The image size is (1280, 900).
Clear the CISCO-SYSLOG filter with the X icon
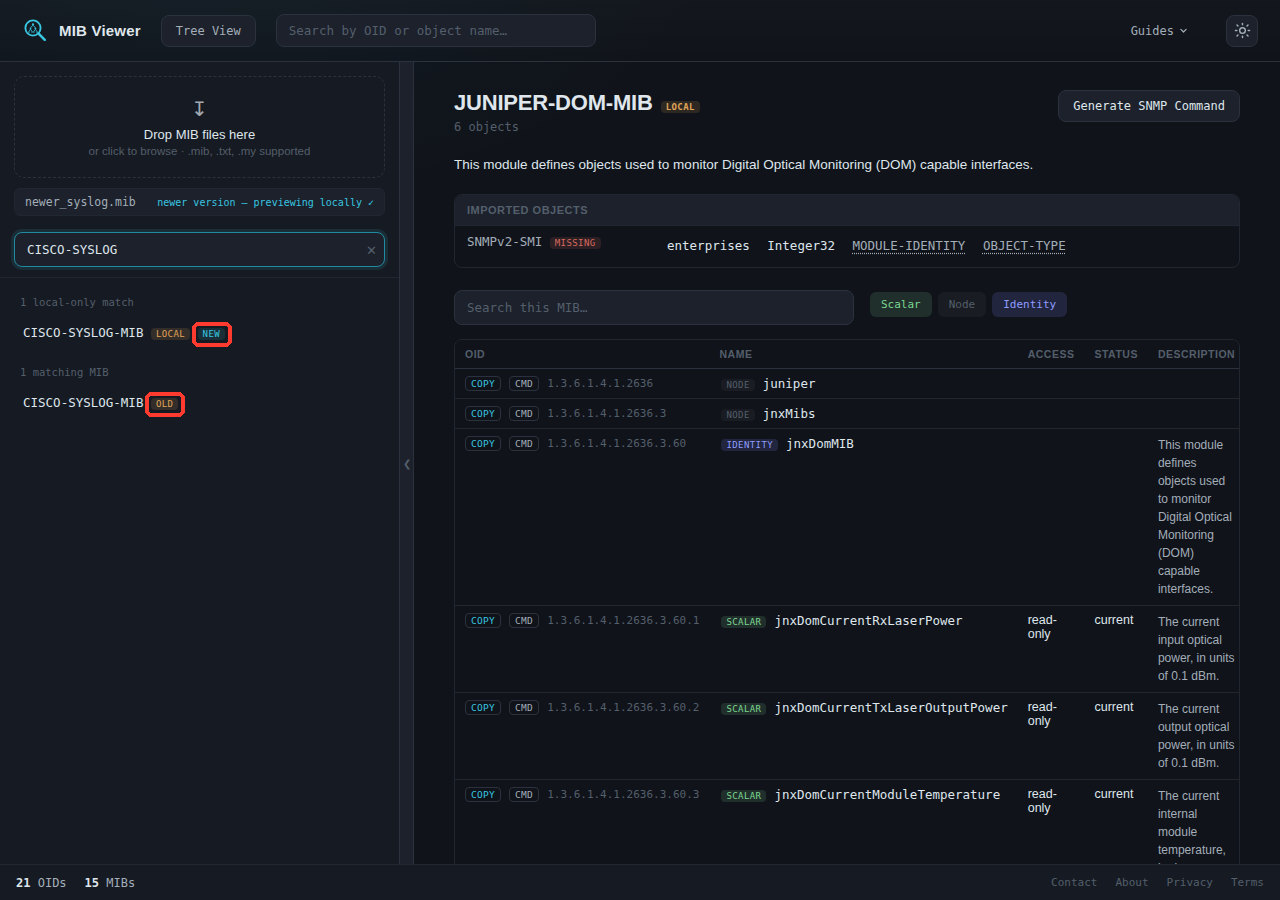click(371, 250)
